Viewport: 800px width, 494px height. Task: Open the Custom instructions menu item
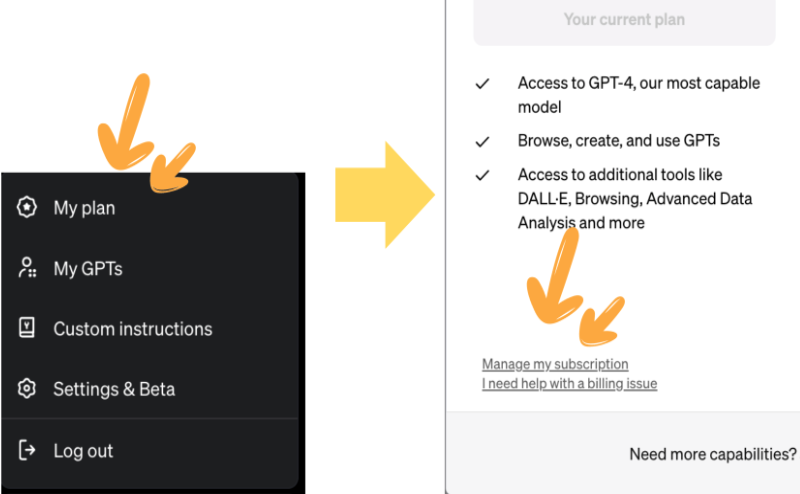click(150, 329)
